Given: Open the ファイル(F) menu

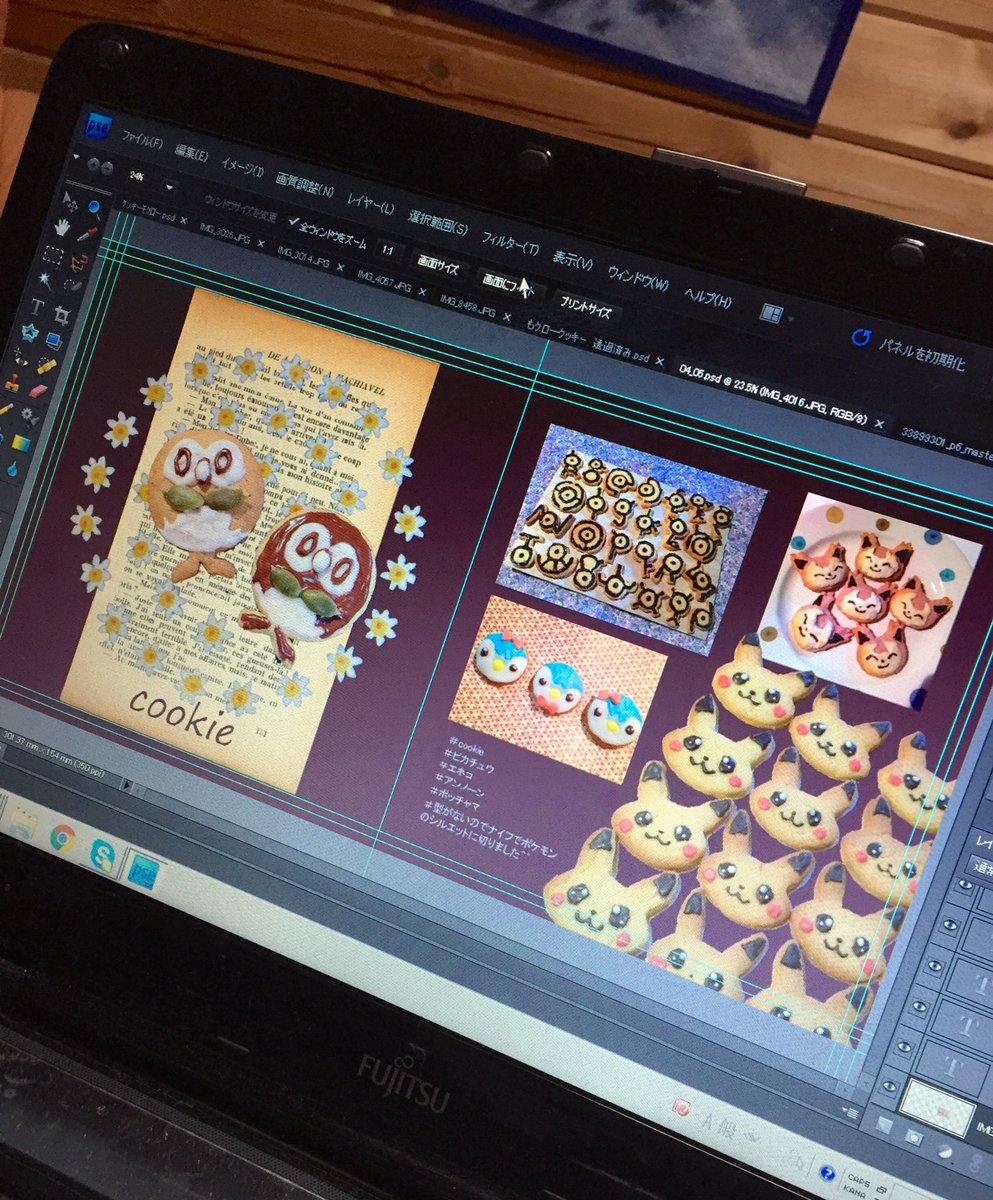Looking at the screenshot, I should pos(142,138).
